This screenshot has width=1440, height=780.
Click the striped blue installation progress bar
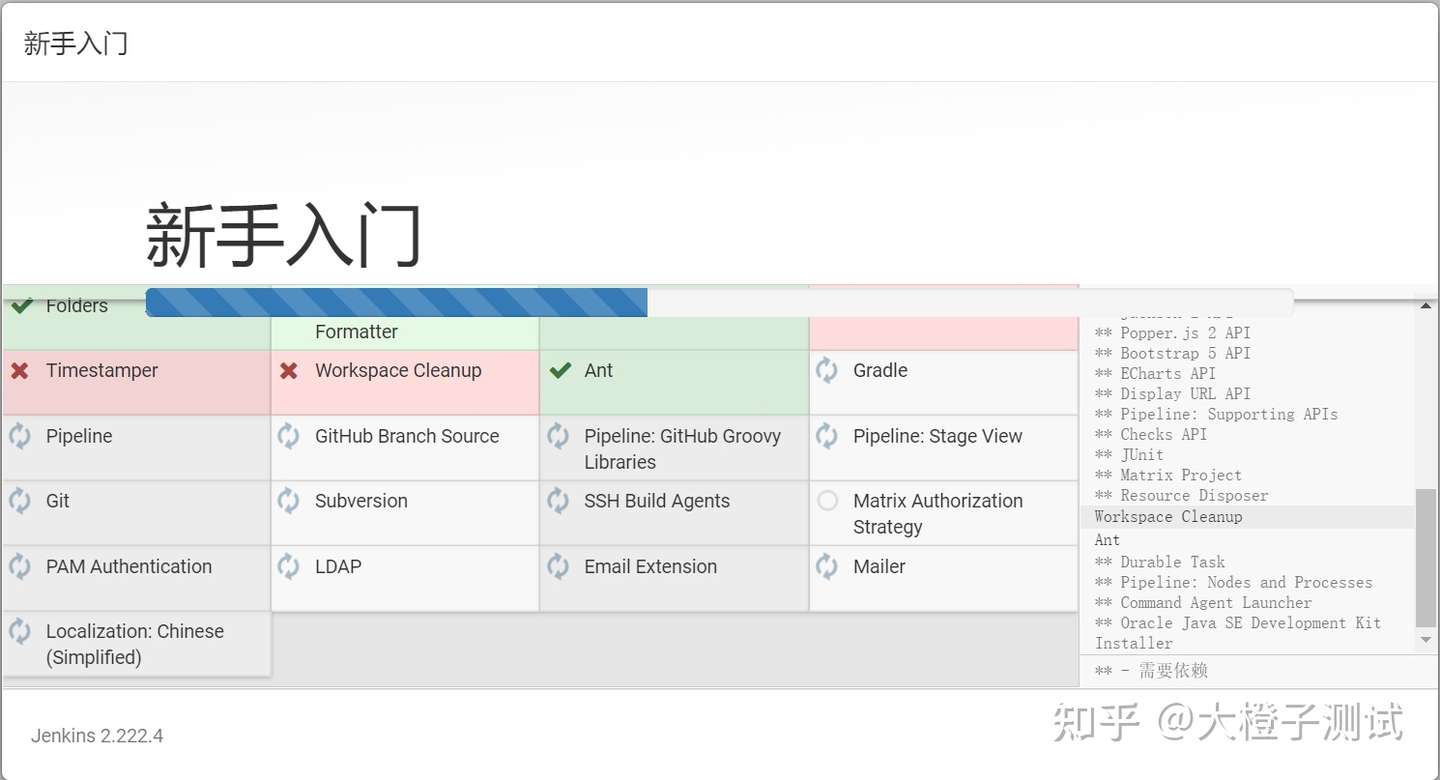click(x=396, y=302)
